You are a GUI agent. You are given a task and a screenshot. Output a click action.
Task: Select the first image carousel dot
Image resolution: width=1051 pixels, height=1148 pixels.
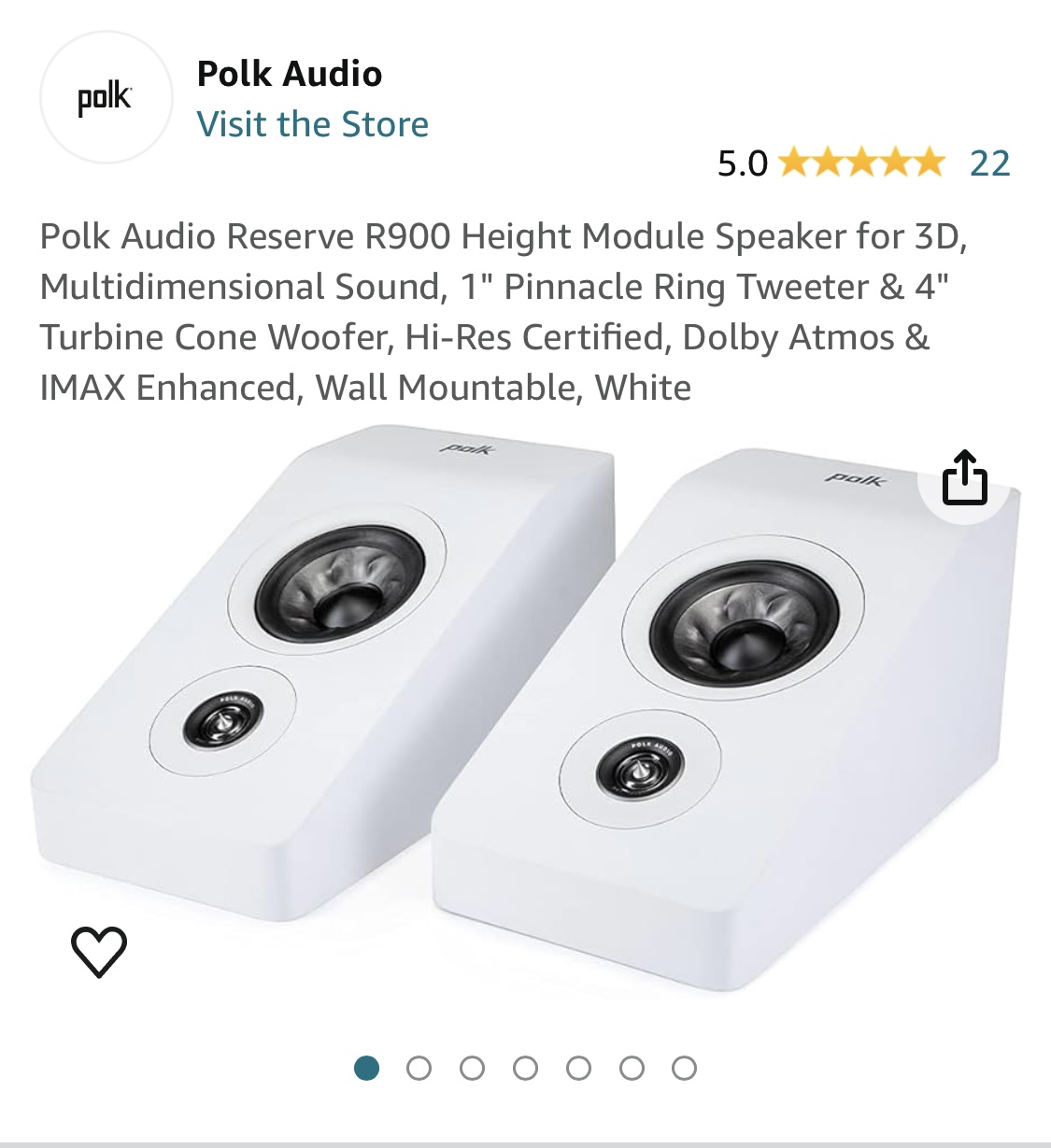pos(366,1068)
